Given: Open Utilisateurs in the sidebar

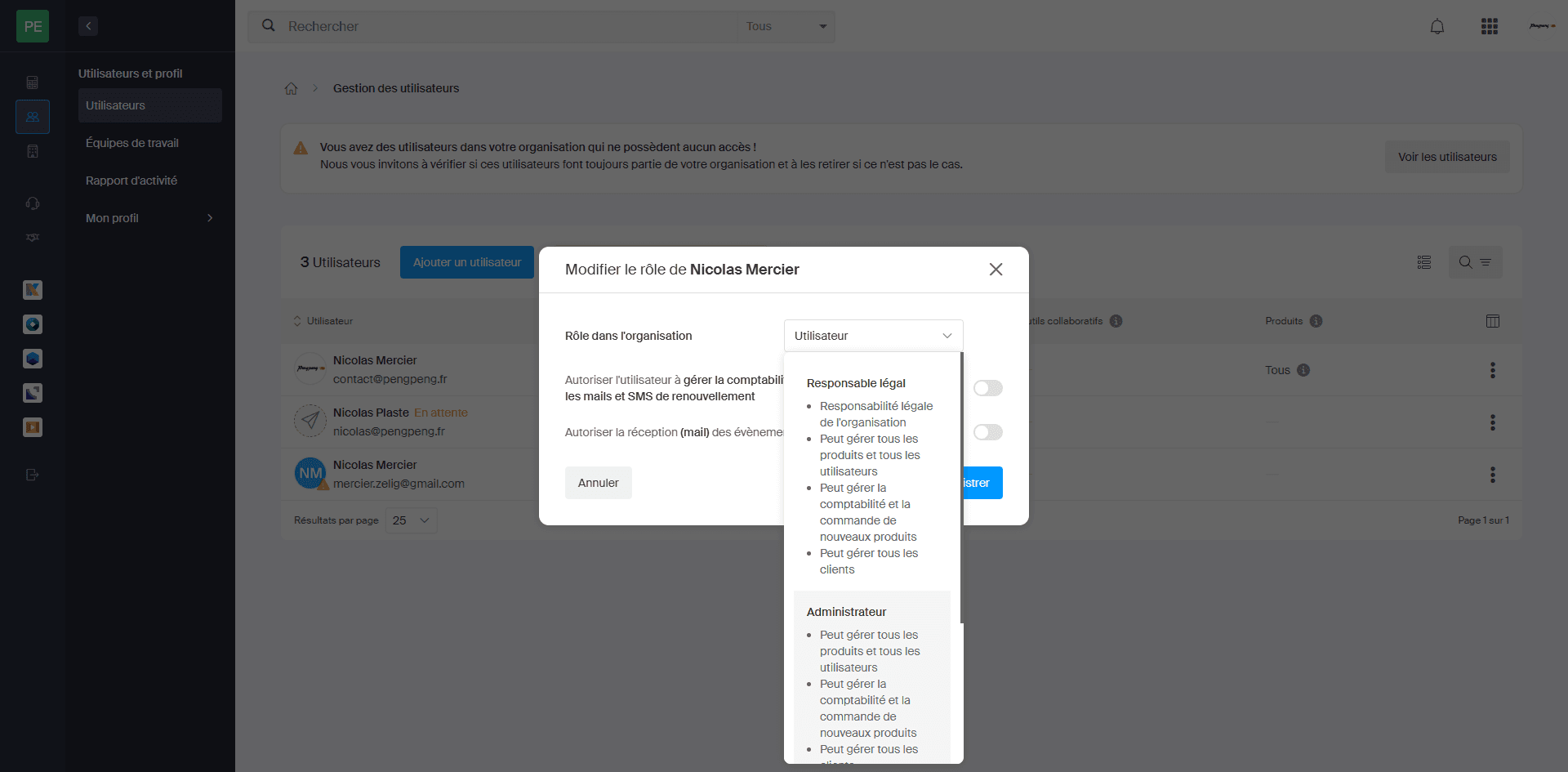Looking at the screenshot, I should 150,105.
